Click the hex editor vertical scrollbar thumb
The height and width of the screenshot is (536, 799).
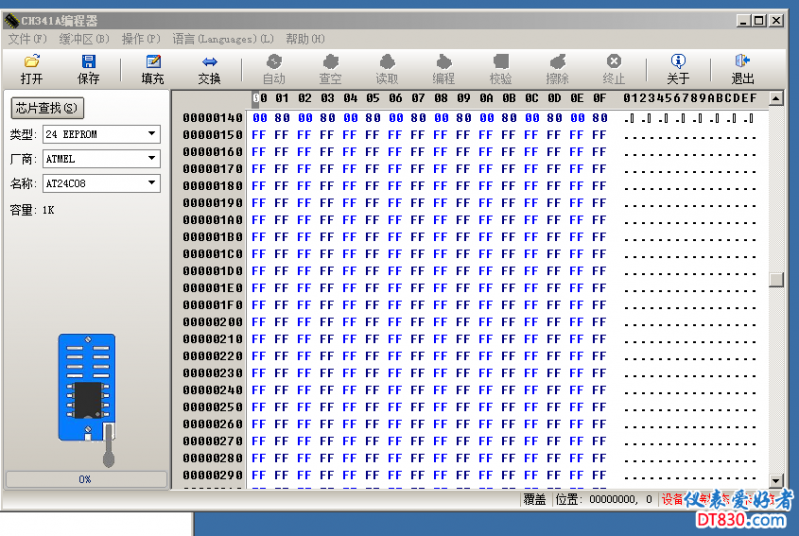(x=776, y=279)
